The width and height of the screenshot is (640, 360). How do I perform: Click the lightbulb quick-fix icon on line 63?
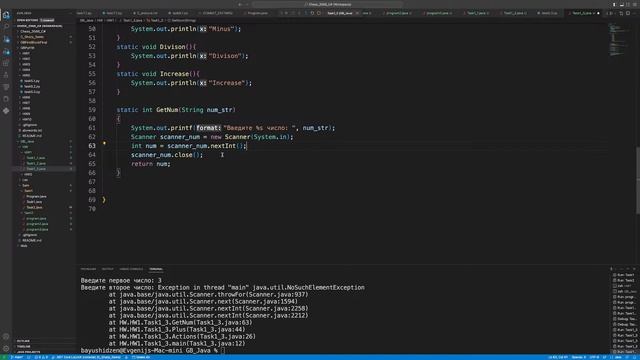click(x=104, y=143)
